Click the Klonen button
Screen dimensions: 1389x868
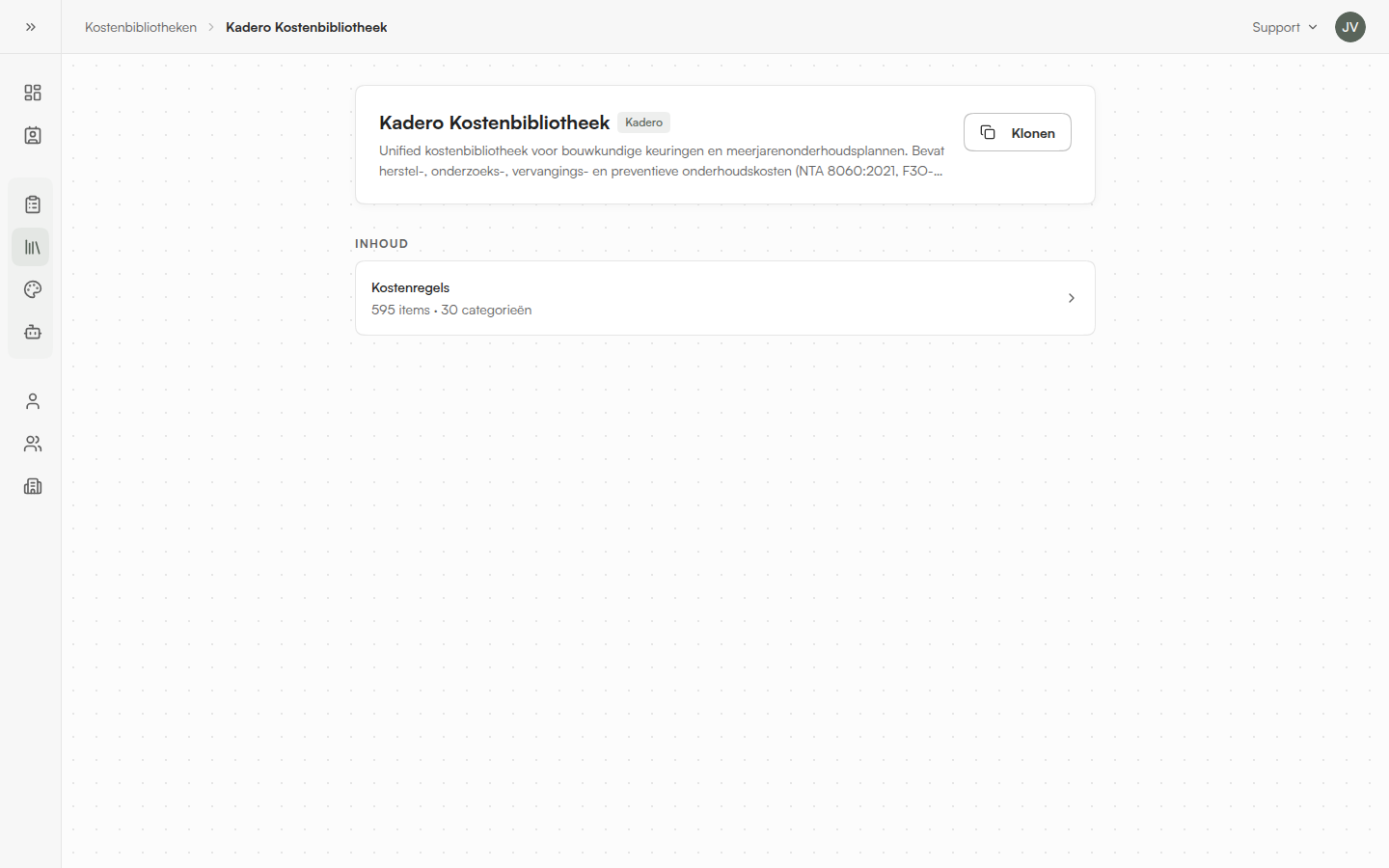pos(1018,132)
